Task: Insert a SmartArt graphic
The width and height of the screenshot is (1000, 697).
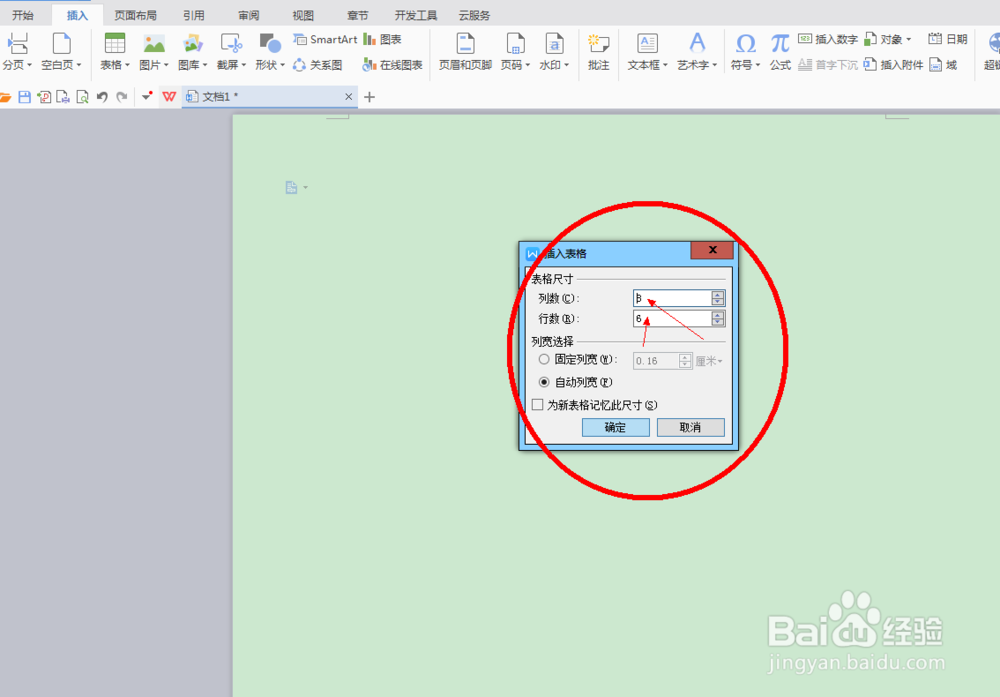Action: 325,40
